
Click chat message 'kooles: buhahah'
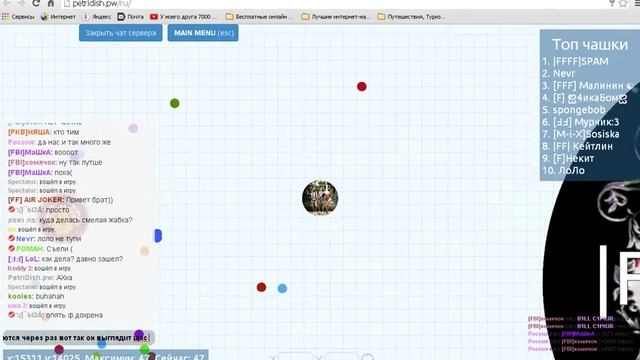[x=36, y=296]
